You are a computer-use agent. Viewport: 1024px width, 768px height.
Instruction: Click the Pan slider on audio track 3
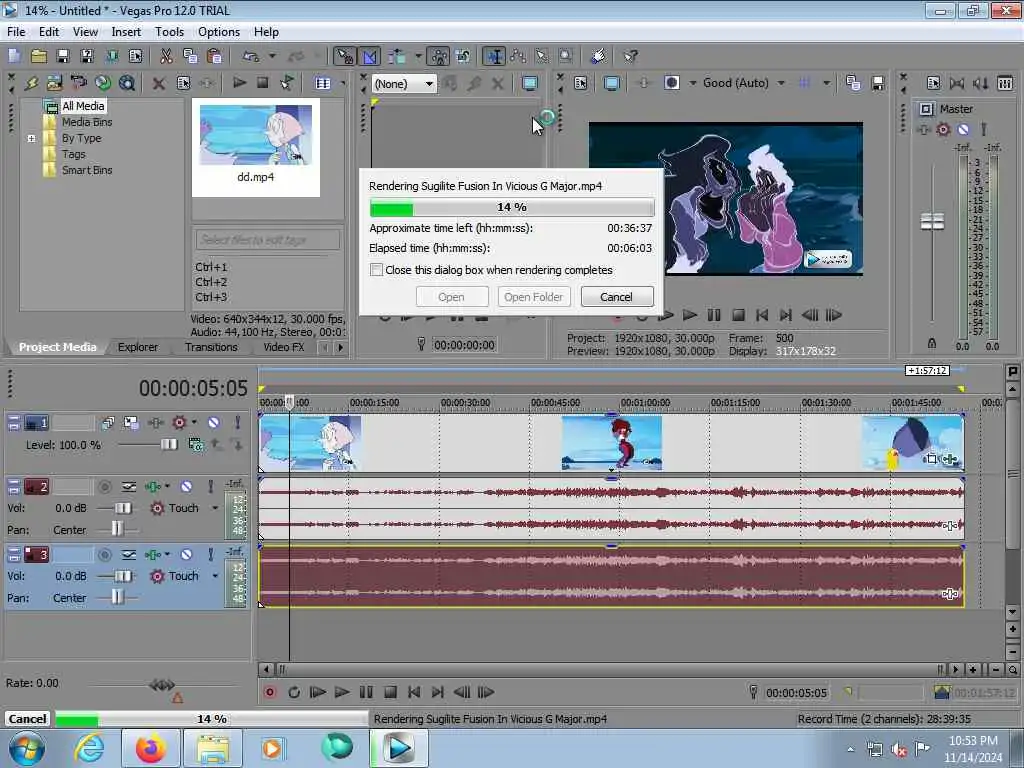[x=117, y=598]
